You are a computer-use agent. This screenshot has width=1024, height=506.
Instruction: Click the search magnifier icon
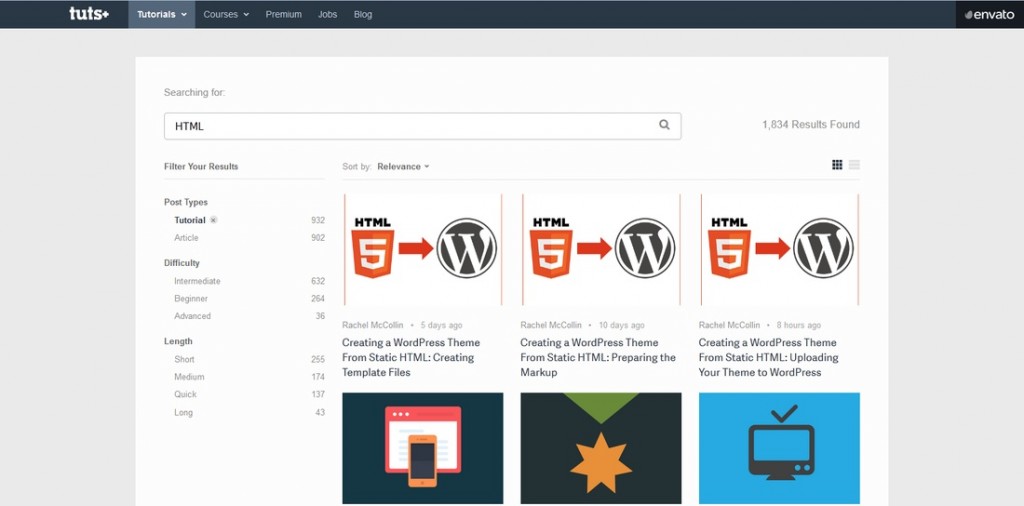pyautogui.click(x=664, y=125)
